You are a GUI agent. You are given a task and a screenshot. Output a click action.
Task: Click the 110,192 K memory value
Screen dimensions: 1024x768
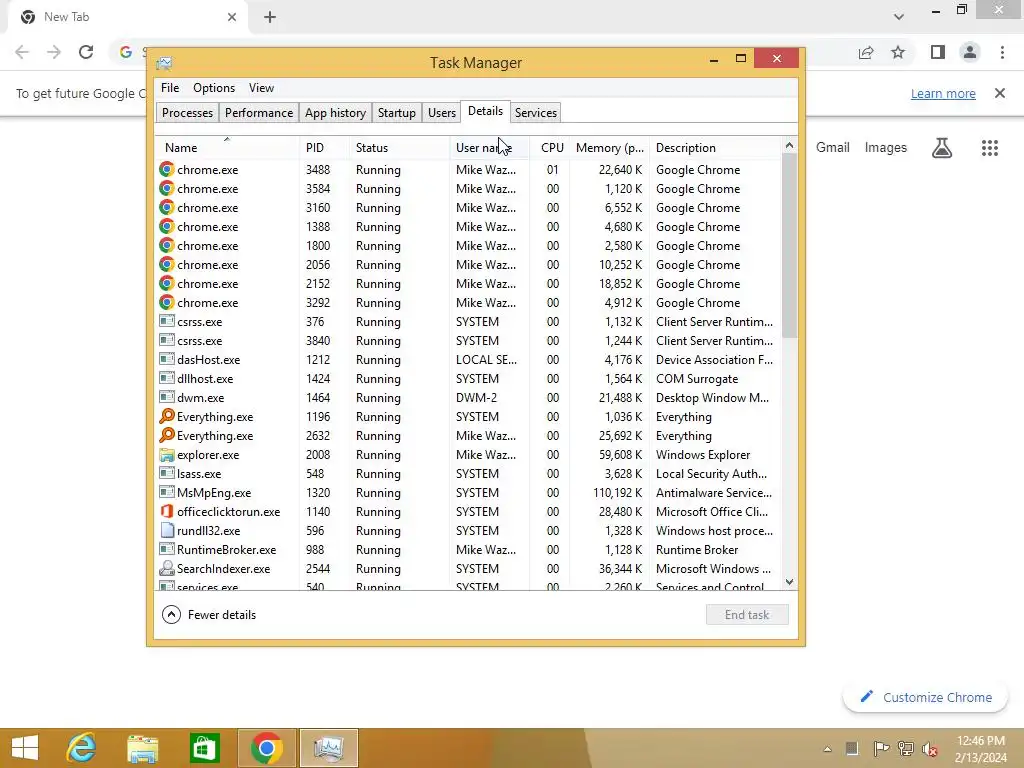click(x=617, y=492)
